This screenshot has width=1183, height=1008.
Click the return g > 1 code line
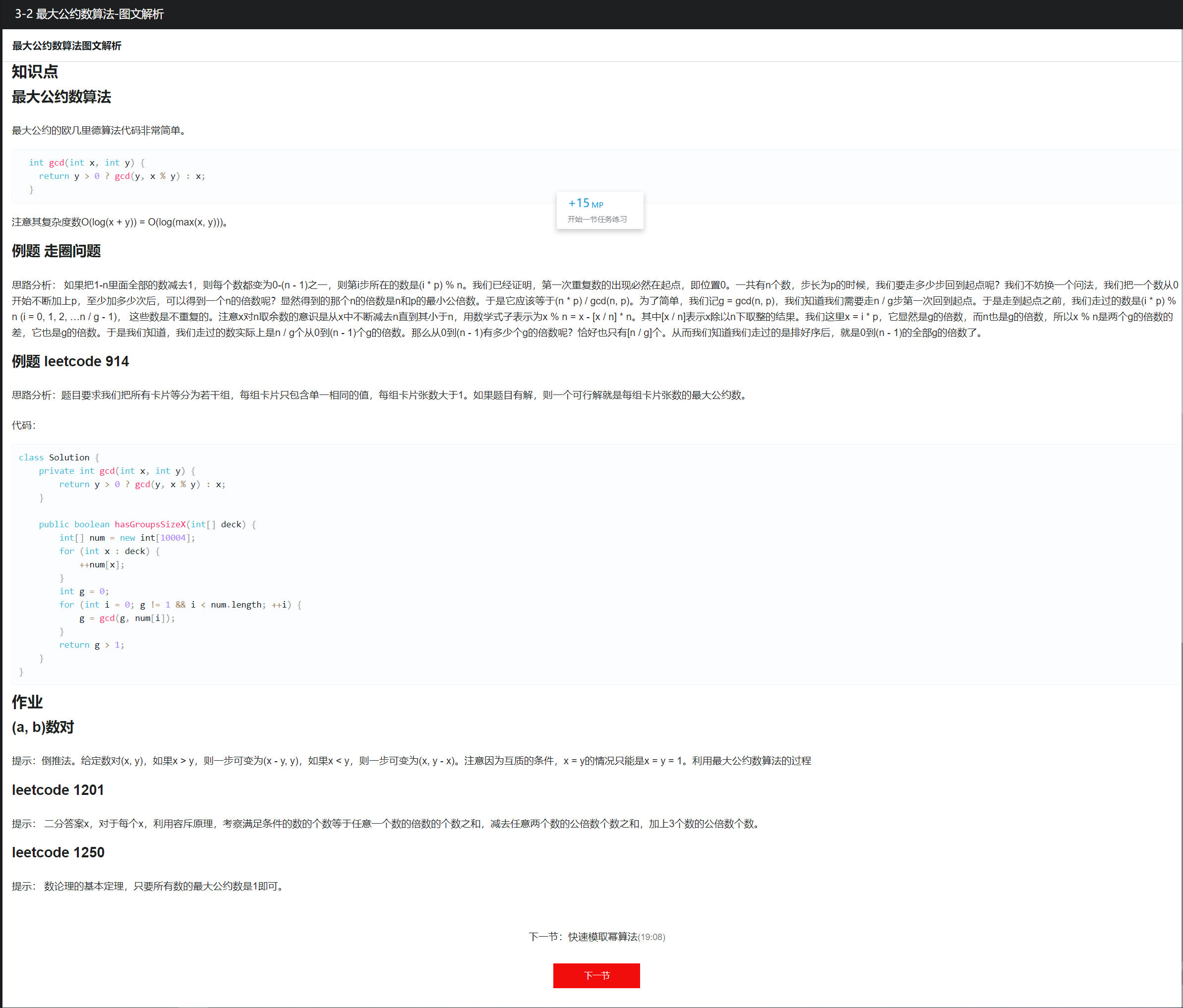(91, 644)
